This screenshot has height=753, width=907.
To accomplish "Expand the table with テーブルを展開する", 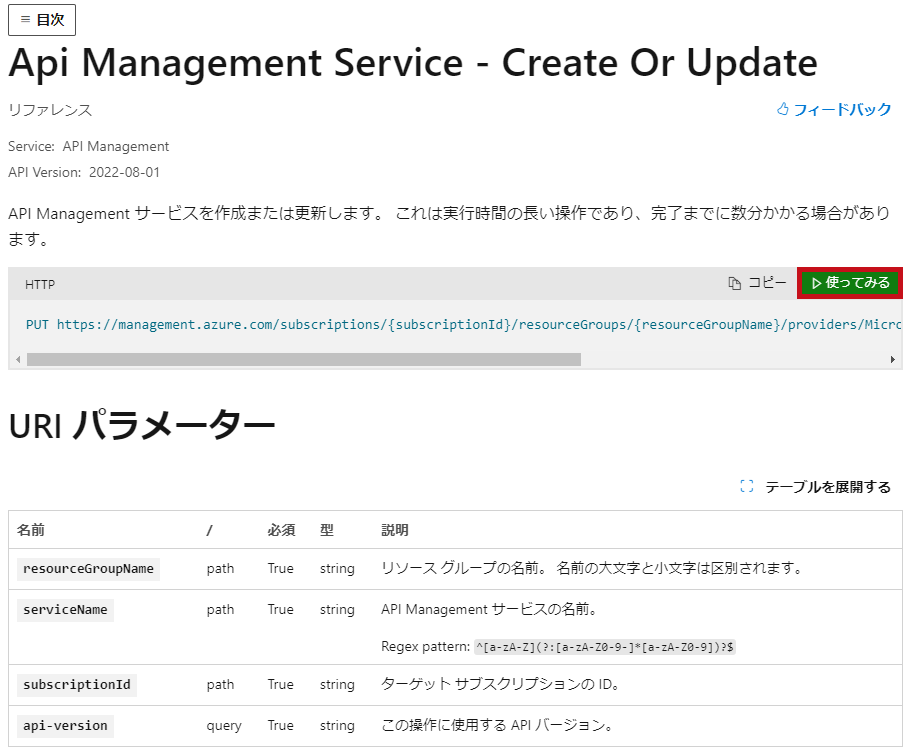I will (x=815, y=487).
